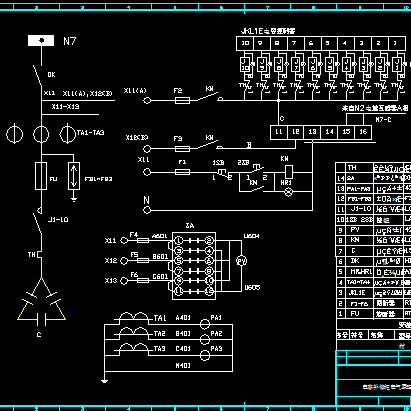Select the C401 wire label

pyautogui.click(x=183, y=349)
